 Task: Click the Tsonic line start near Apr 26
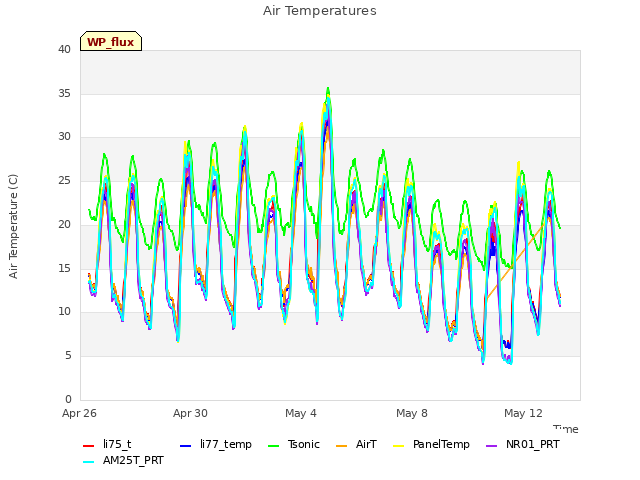click(x=89, y=211)
